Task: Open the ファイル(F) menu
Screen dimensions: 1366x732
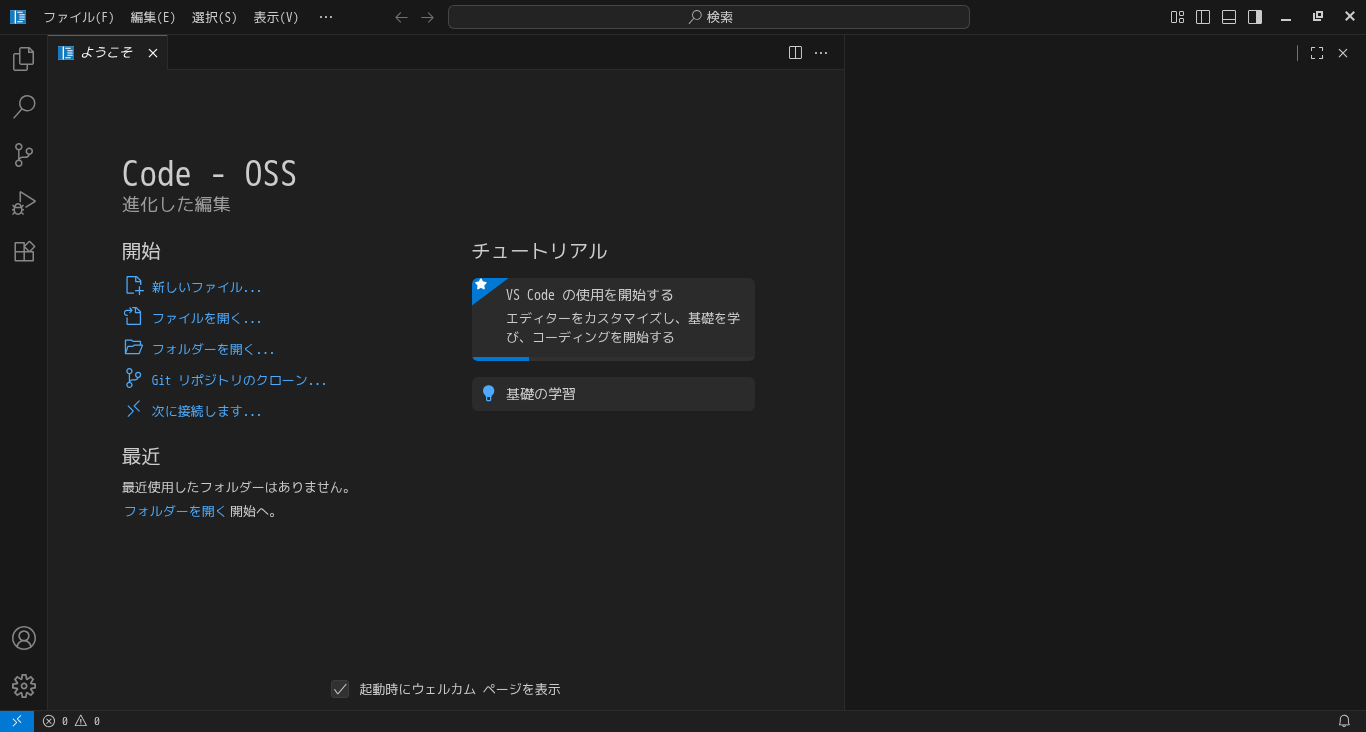Action: tap(79, 17)
